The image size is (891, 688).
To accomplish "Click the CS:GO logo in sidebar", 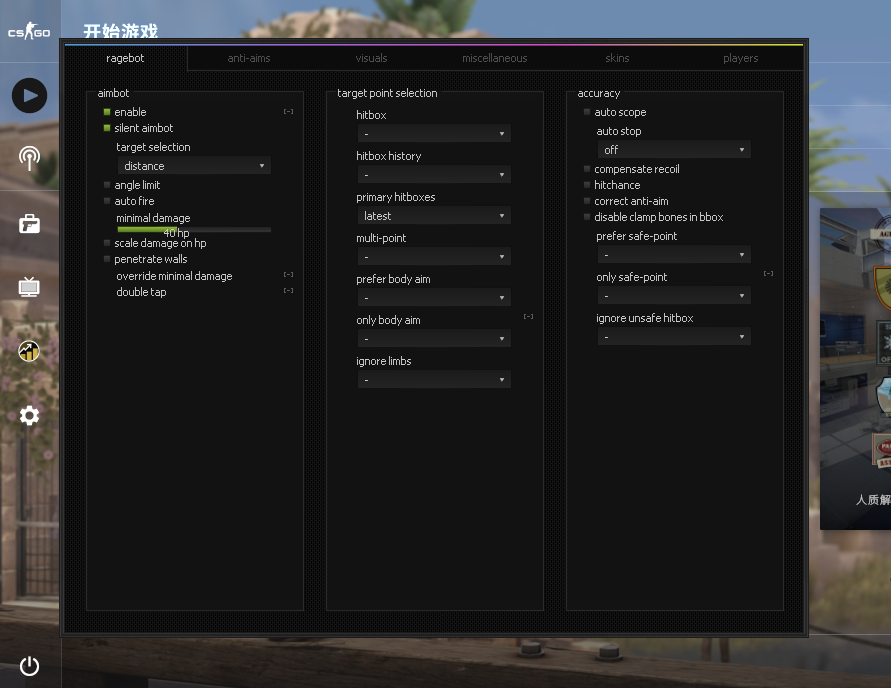I will [29, 33].
